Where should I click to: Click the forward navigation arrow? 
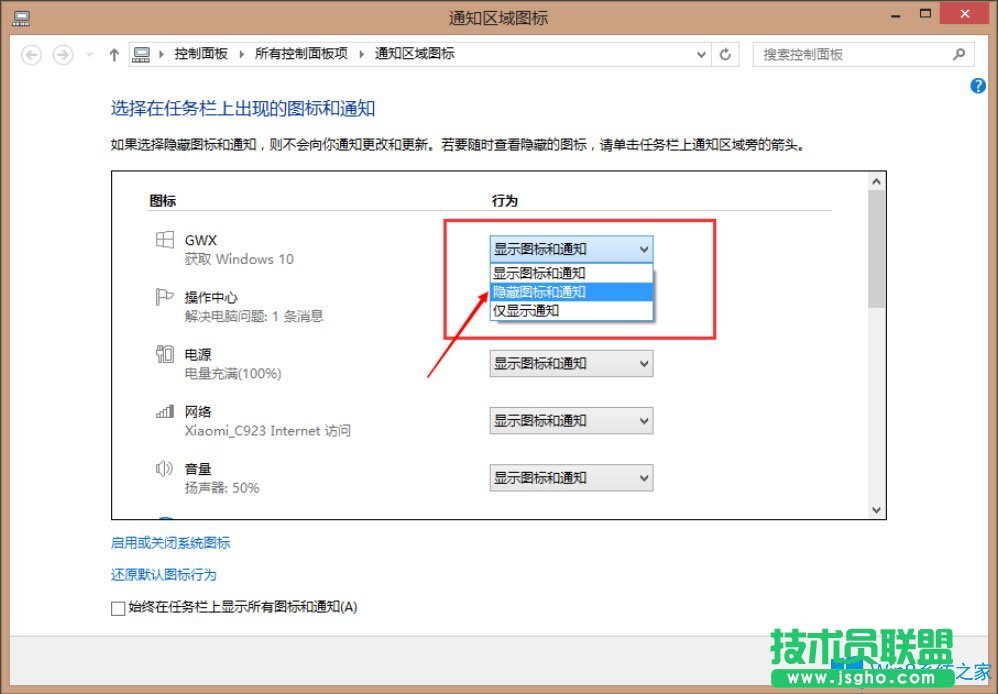pos(62,55)
